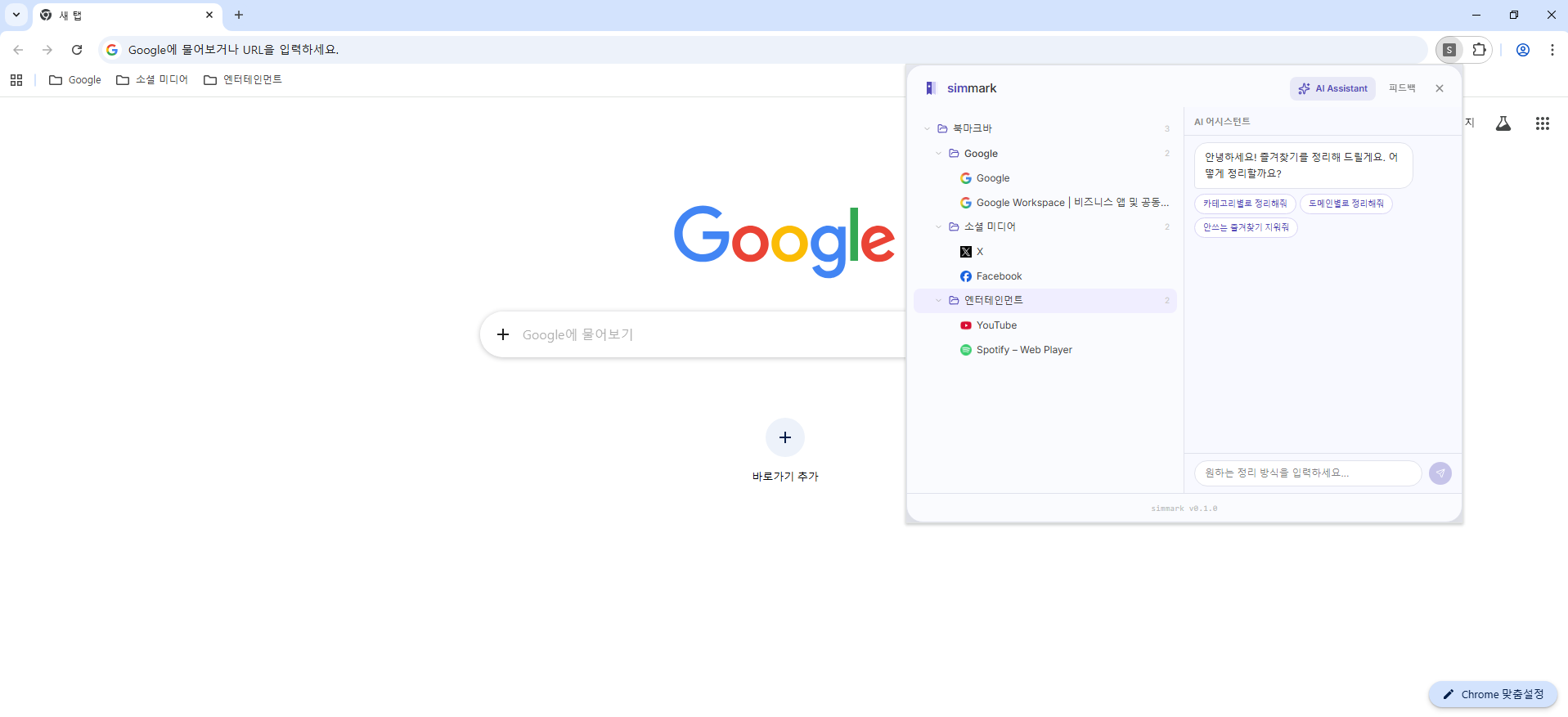Close the simmark panel
The height and width of the screenshot is (717, 1568).
1440,88
